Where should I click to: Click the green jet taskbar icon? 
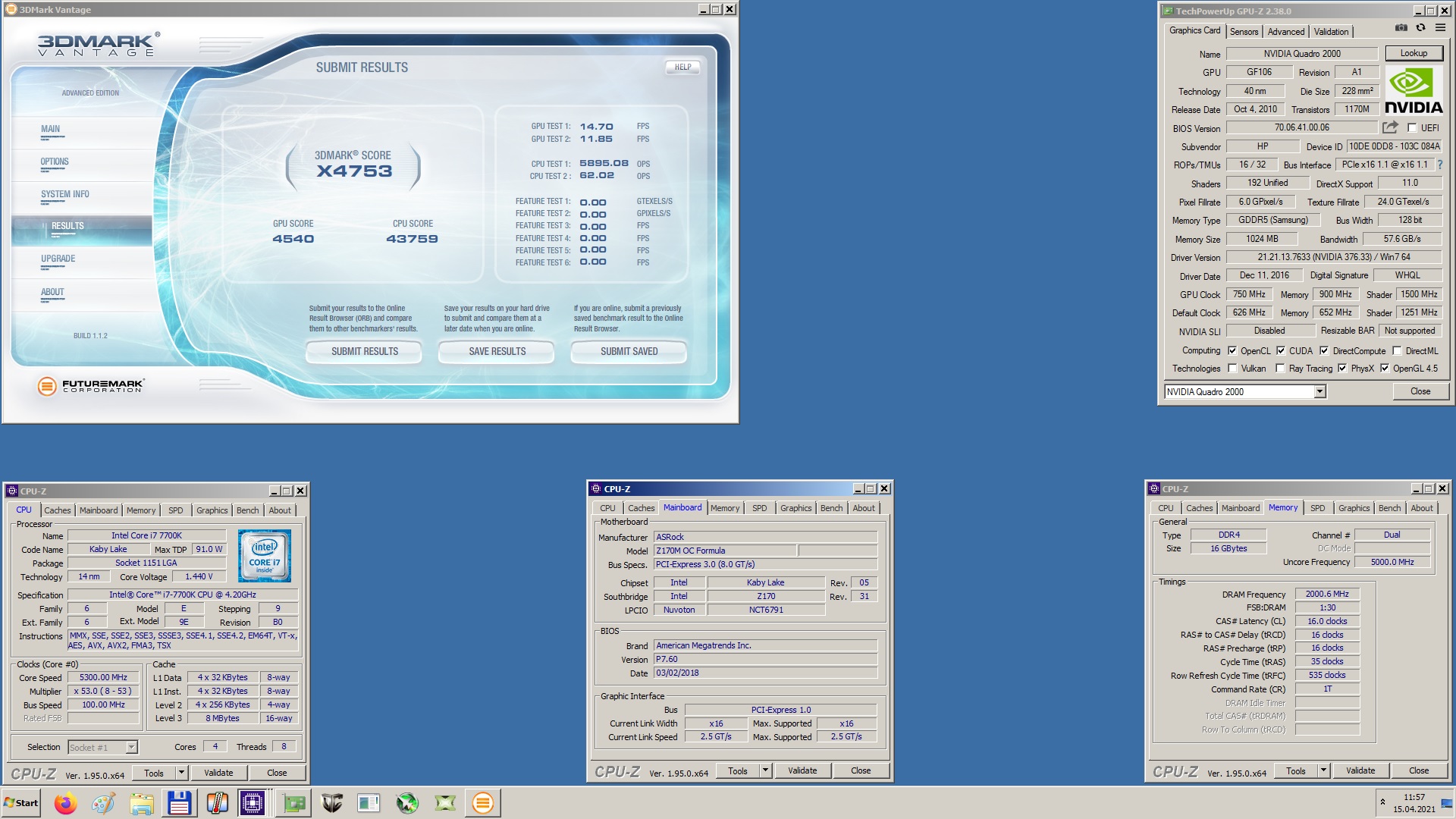tap(407, 803)
